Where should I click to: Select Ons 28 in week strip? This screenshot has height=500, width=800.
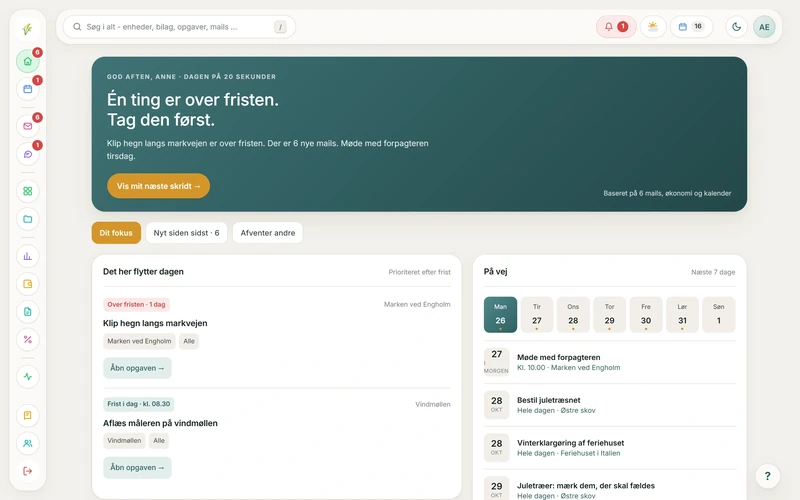coord(573,314)
